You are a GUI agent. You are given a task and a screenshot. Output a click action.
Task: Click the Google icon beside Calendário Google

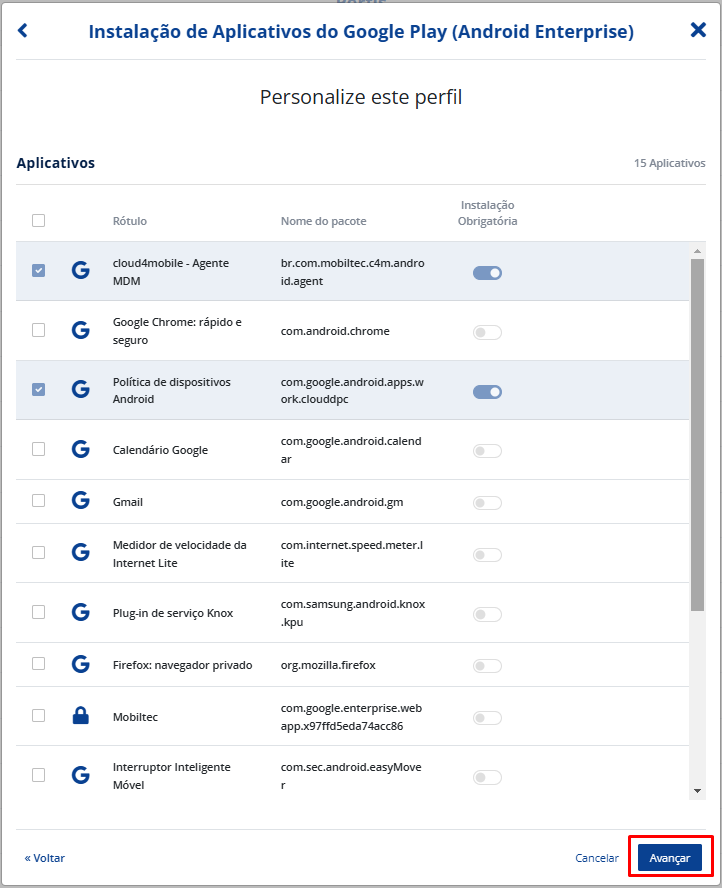[x=80, y=450]
